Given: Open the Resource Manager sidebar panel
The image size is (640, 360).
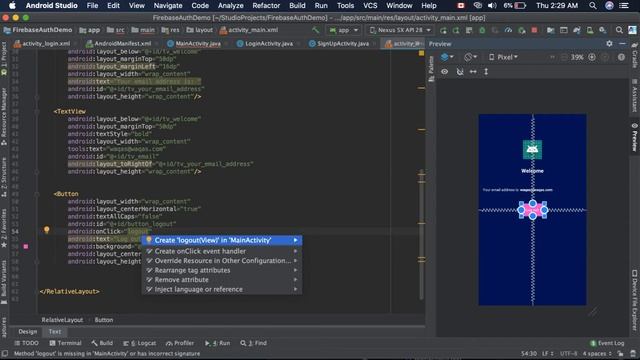Looking at the screenshot, I should [4, 116].
